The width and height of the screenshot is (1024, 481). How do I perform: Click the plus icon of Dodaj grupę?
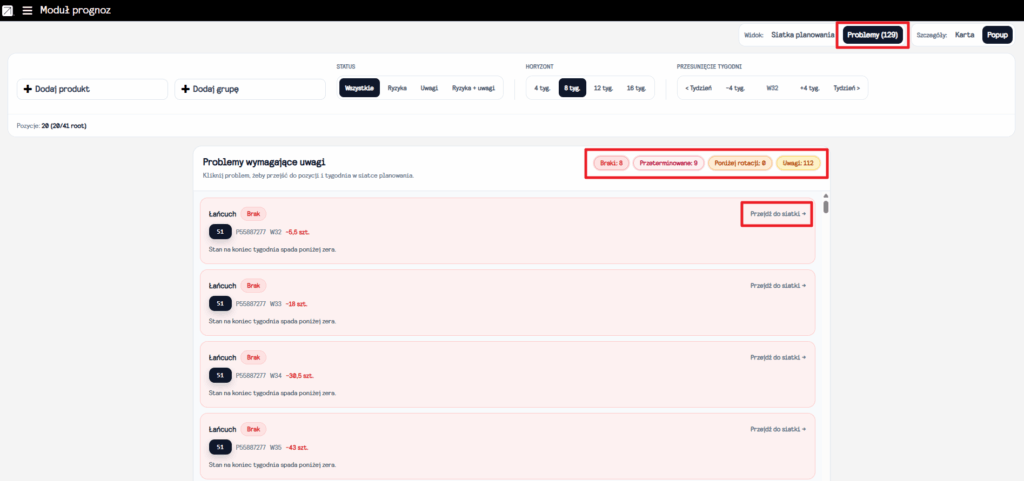[x=185, y=89]
